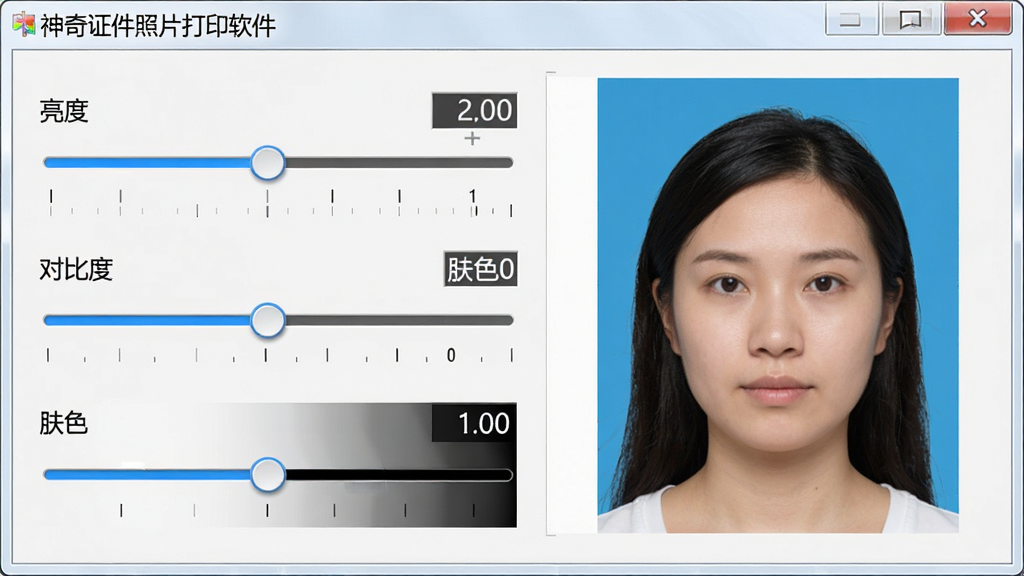Close the 神奇证件照片打印软件 window
Viewport: 1024px width, 576px height.
click(x=978, y=19)
